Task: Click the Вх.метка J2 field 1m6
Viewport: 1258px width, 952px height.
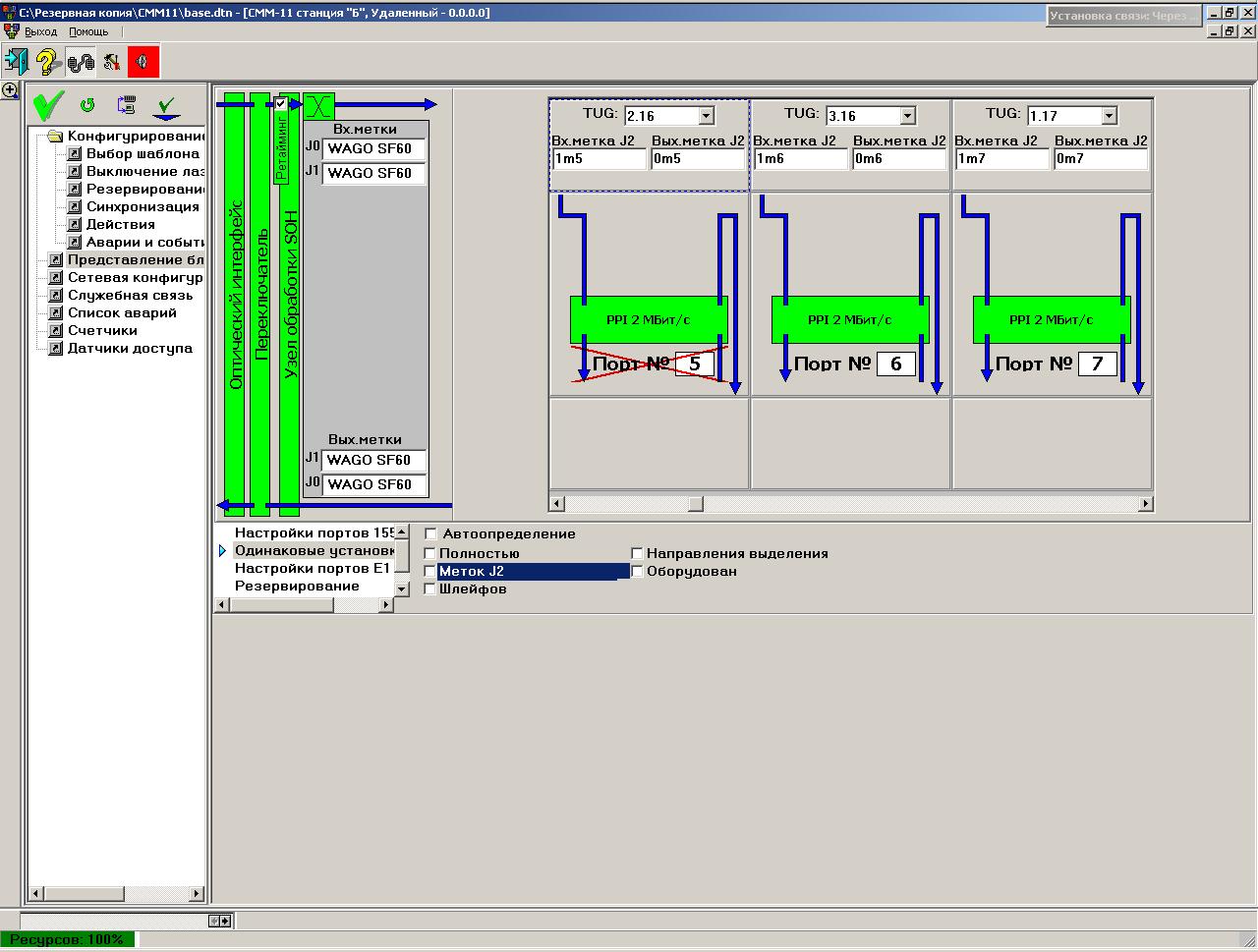Action: [x=801, y=159]
